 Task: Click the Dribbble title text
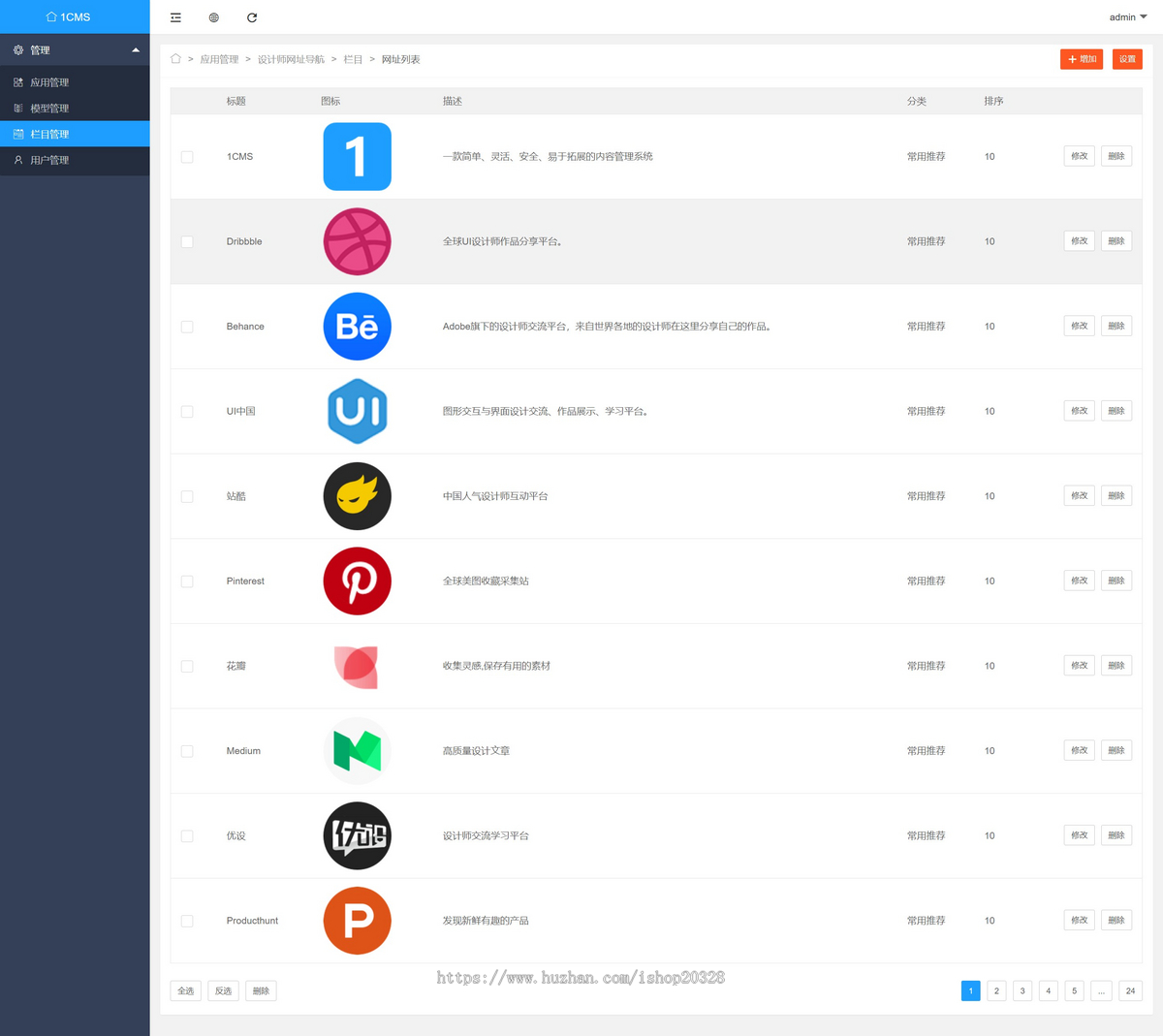[x=244, y=241]
